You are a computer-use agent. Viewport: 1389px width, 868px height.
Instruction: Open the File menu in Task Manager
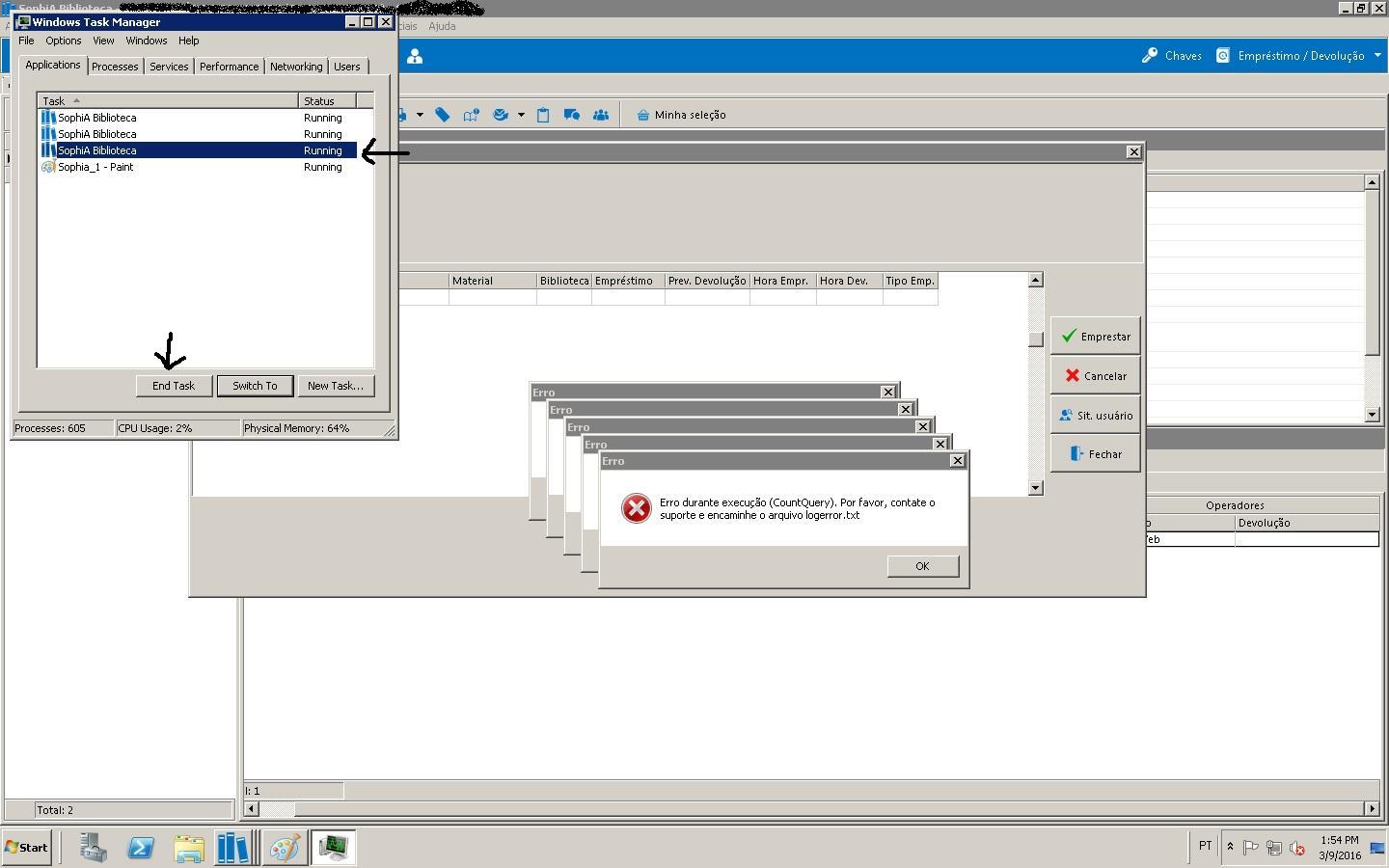coord(26,41)
